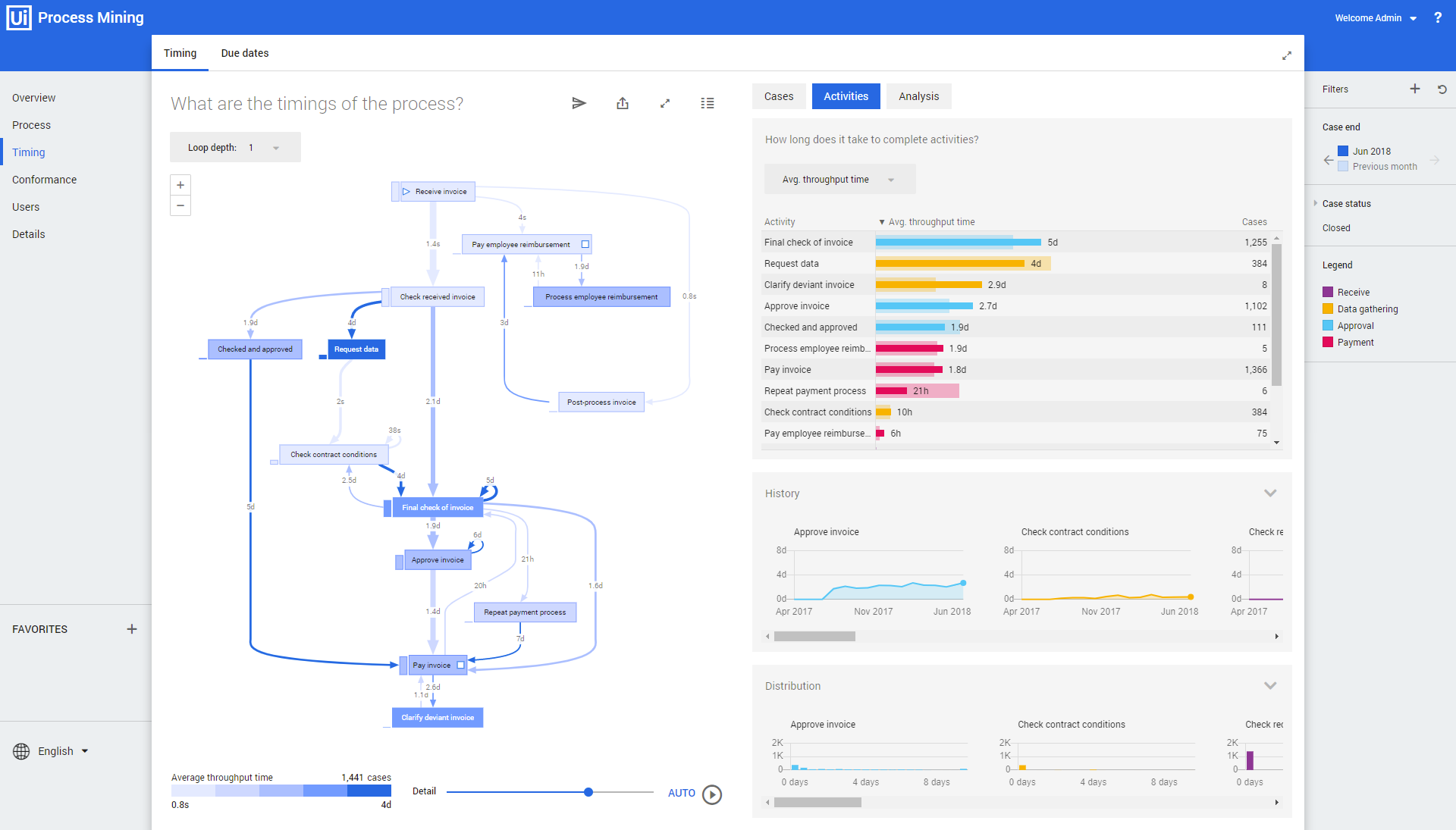Viewport: 1456px width, 830px height.
Task: Select the Analysis button
Action: click(918, 96)
